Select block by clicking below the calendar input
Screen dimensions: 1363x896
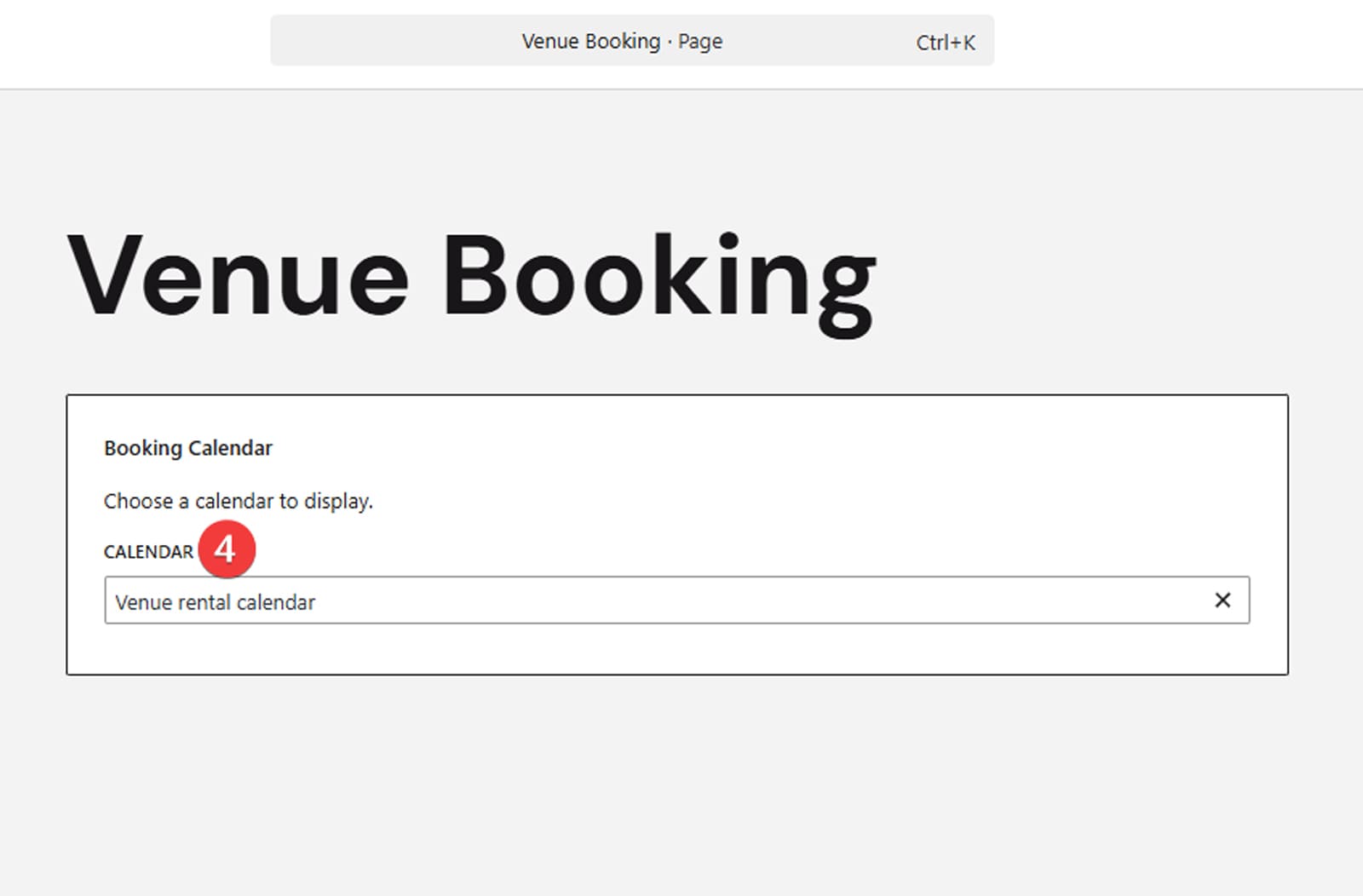point(677,650)
